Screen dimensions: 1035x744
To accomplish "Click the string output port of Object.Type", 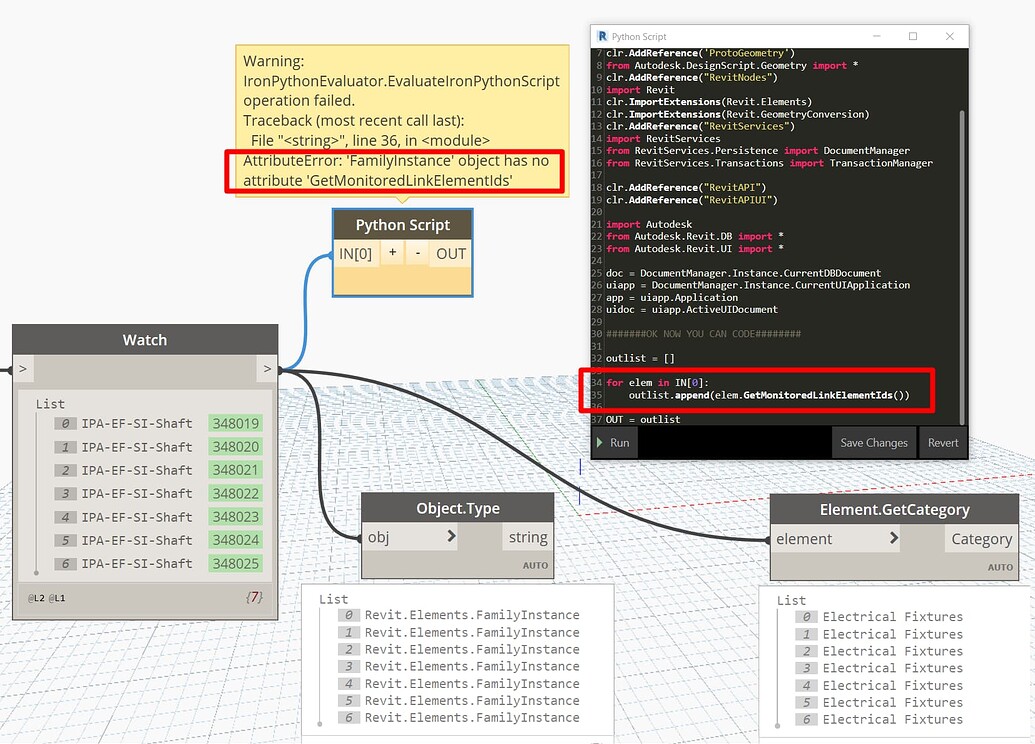I will pos(527,537).
